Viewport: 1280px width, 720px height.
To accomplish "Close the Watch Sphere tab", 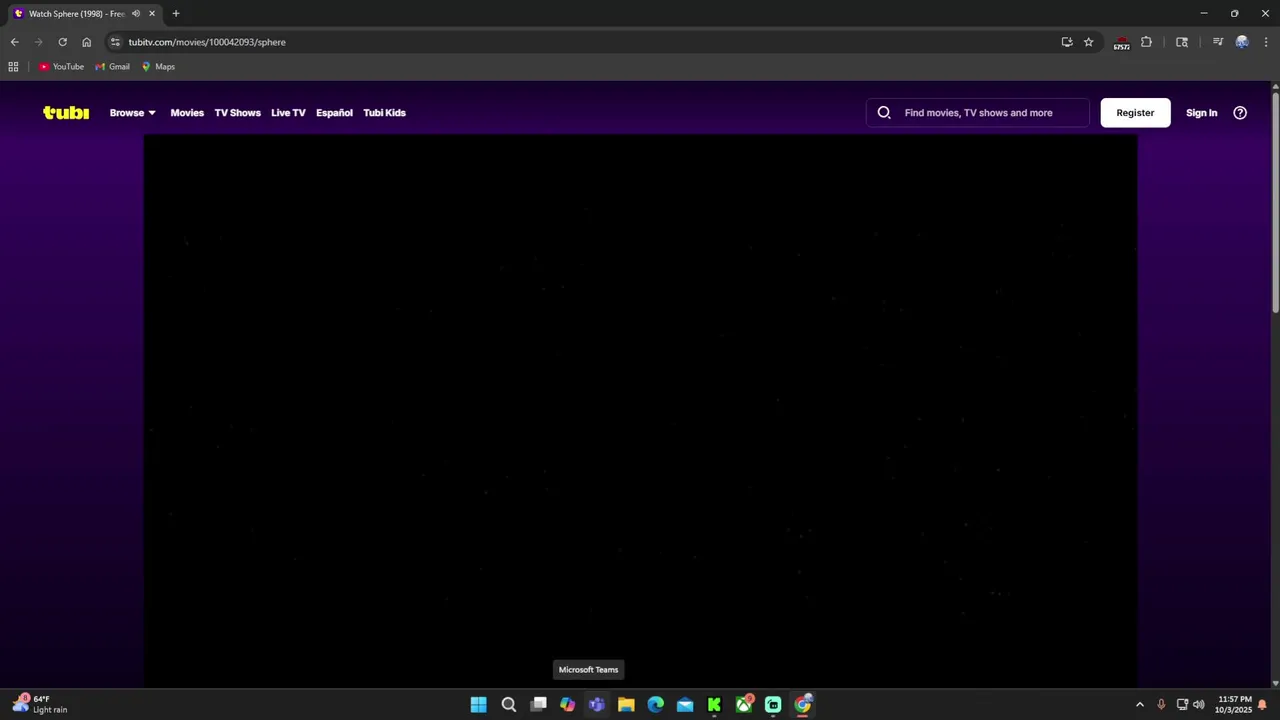I will coord(152,14).
